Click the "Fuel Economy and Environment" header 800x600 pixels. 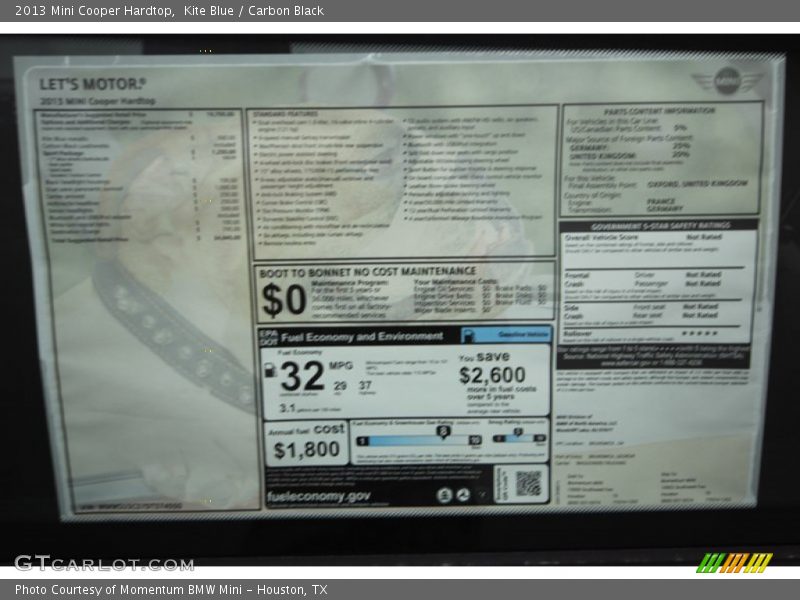(362, 336)
